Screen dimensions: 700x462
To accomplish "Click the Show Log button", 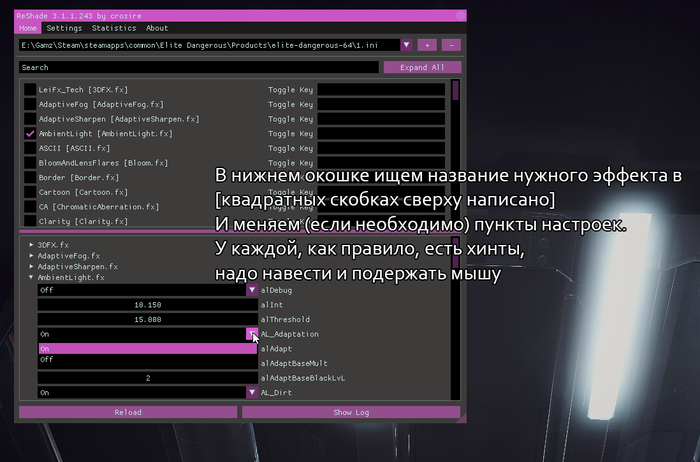I will (351, 412).
